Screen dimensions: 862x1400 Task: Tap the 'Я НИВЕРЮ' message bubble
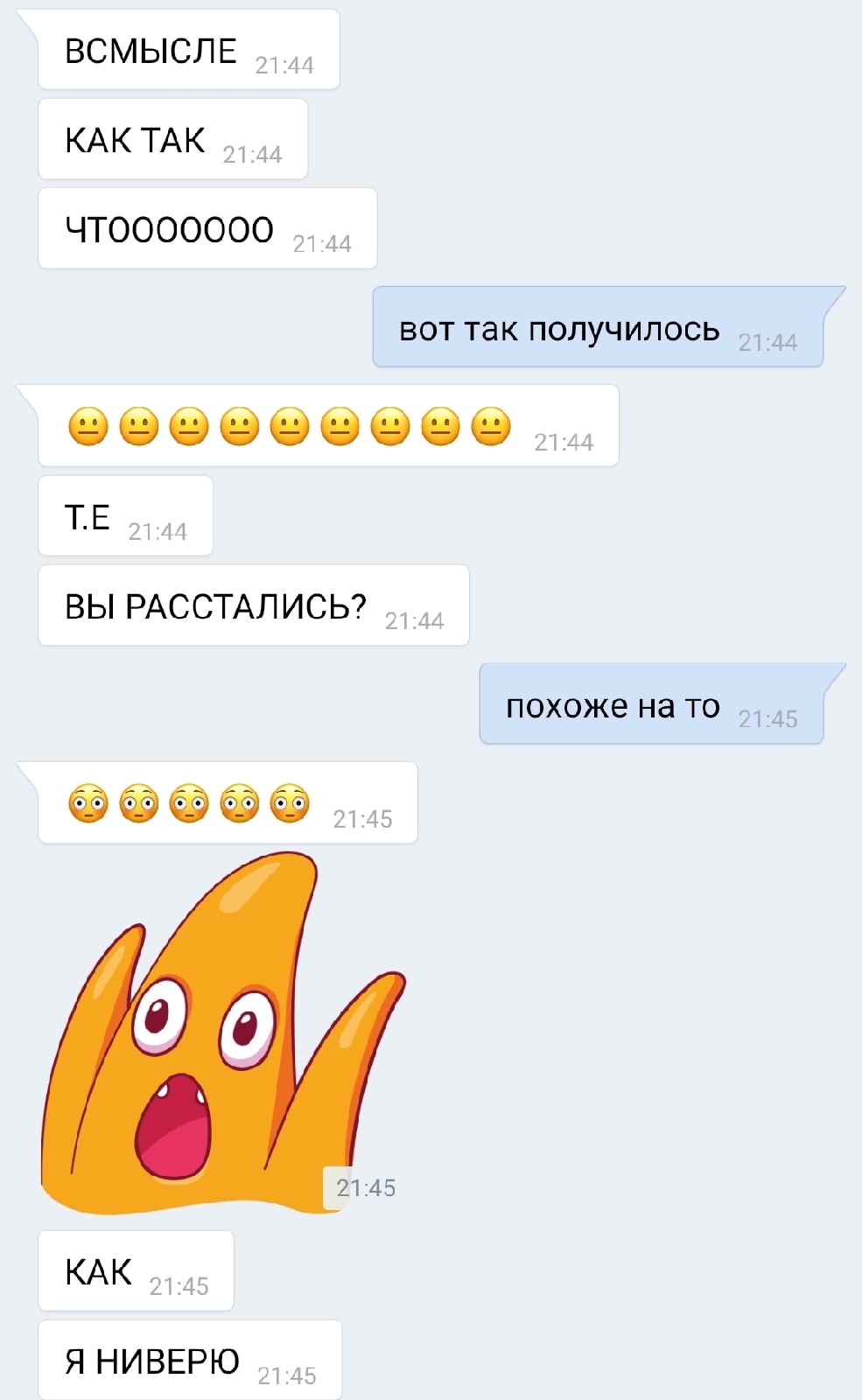pos(190,1360)
